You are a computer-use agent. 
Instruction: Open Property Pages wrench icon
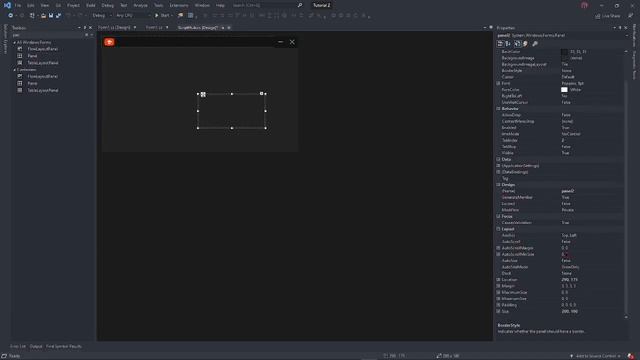coord(535,44)
